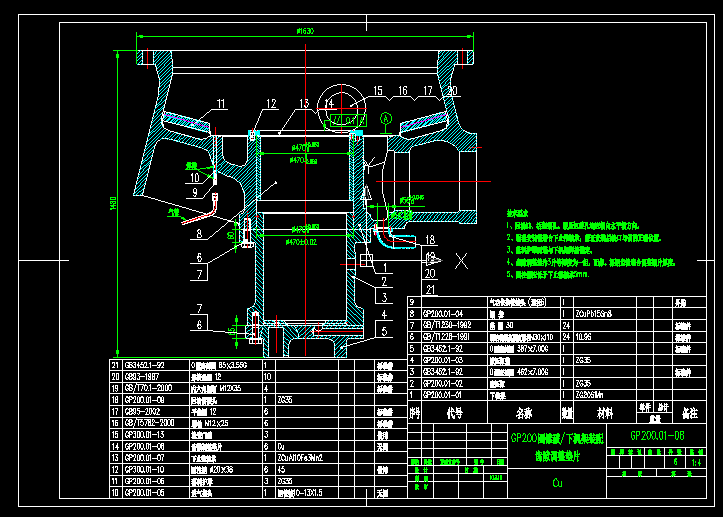Click the 'GP200.01-08' drawing number in title block
The width and height of the screenshot is (723, 517).
coord(657,436)
